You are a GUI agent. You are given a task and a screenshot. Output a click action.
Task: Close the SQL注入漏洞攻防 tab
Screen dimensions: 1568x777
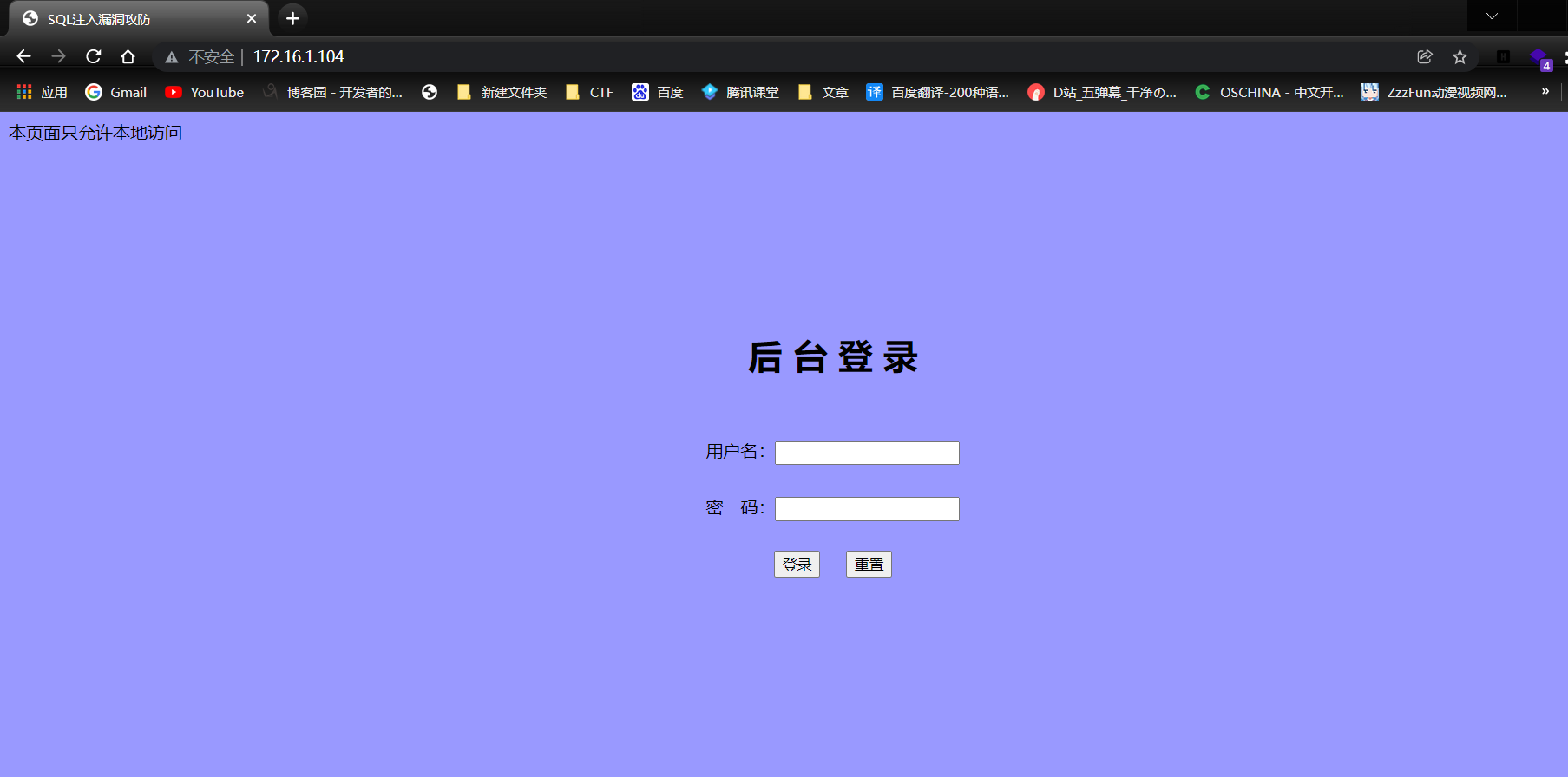(252, 18)
